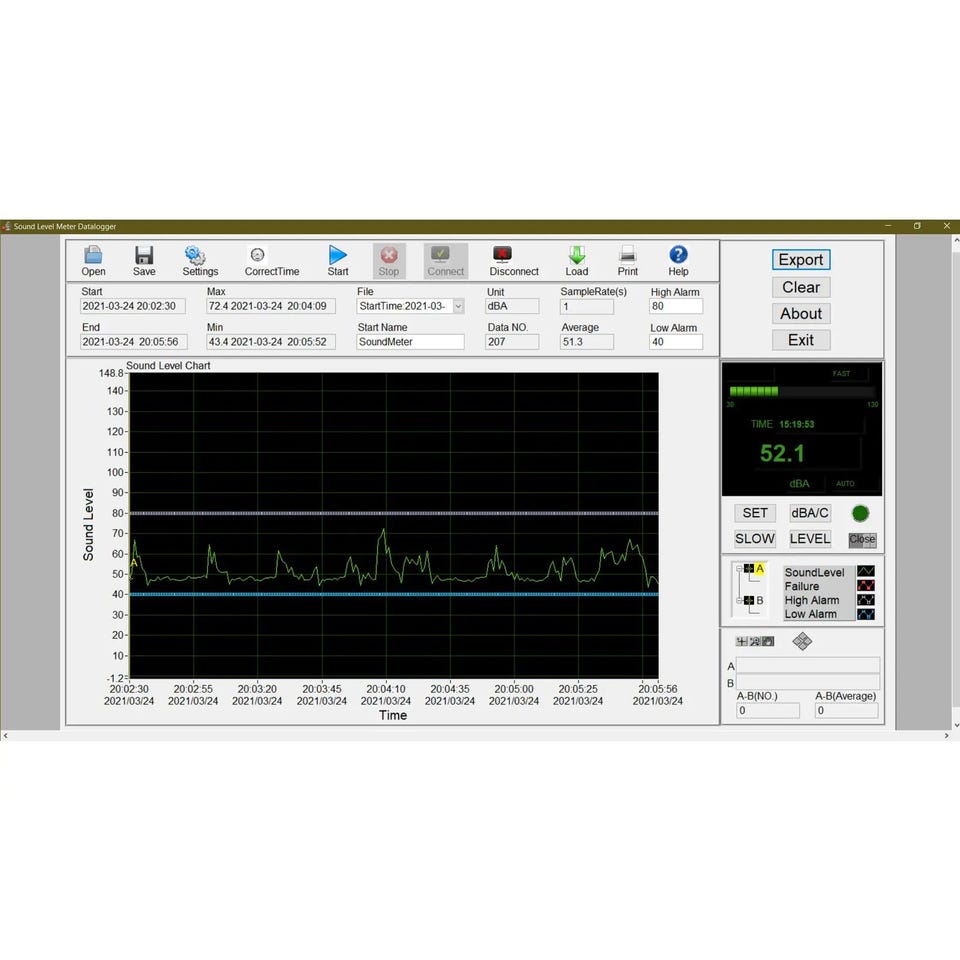
Task: Click the 52.1 dBA meter reading
Action: tap(782, 454)
